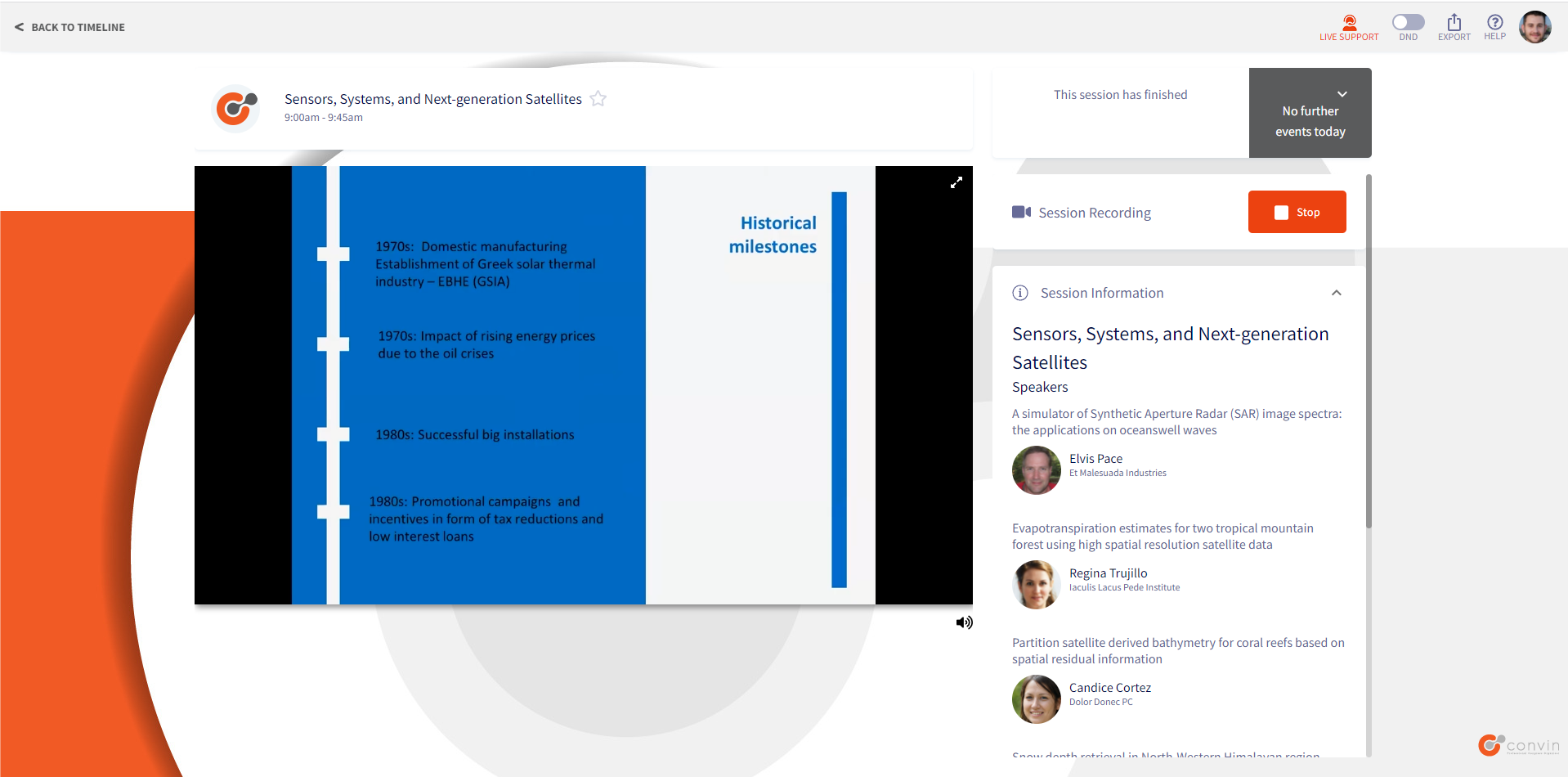
Task: Select Candice Cortez speaker name
Action: coord(1109,688)
